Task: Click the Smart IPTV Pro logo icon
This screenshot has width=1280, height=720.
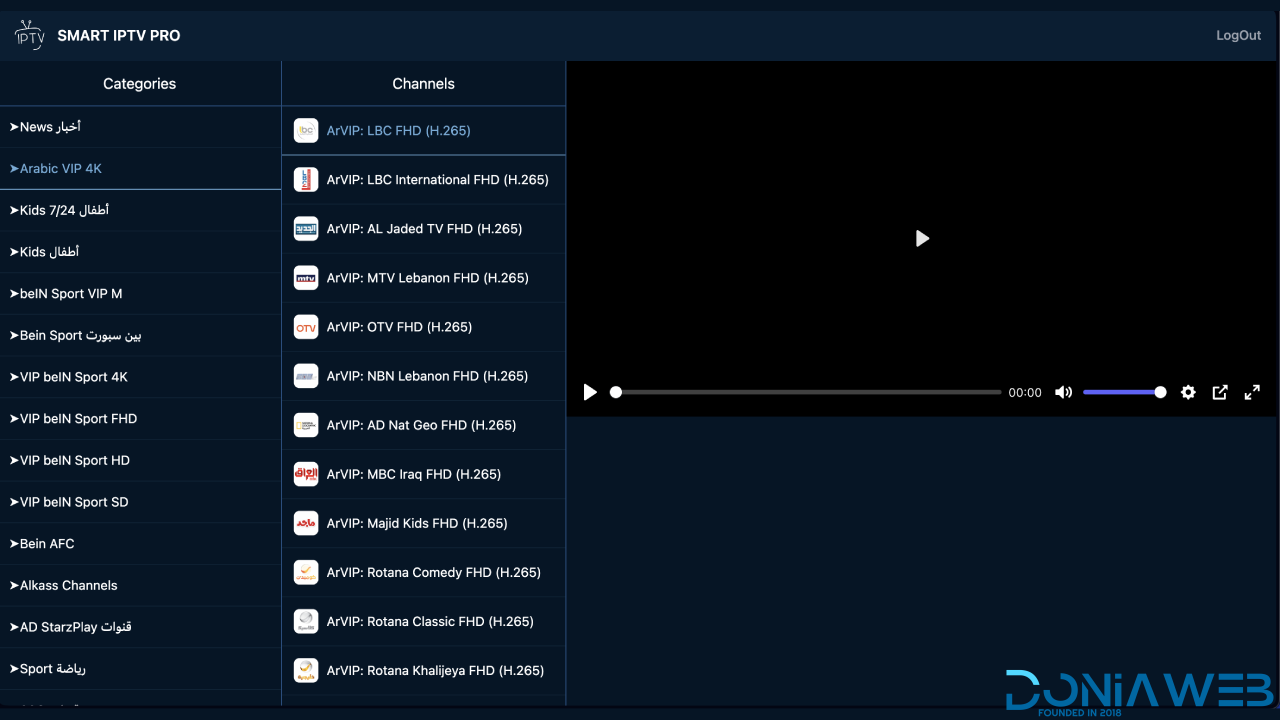Action: click(x=30, y=35)
